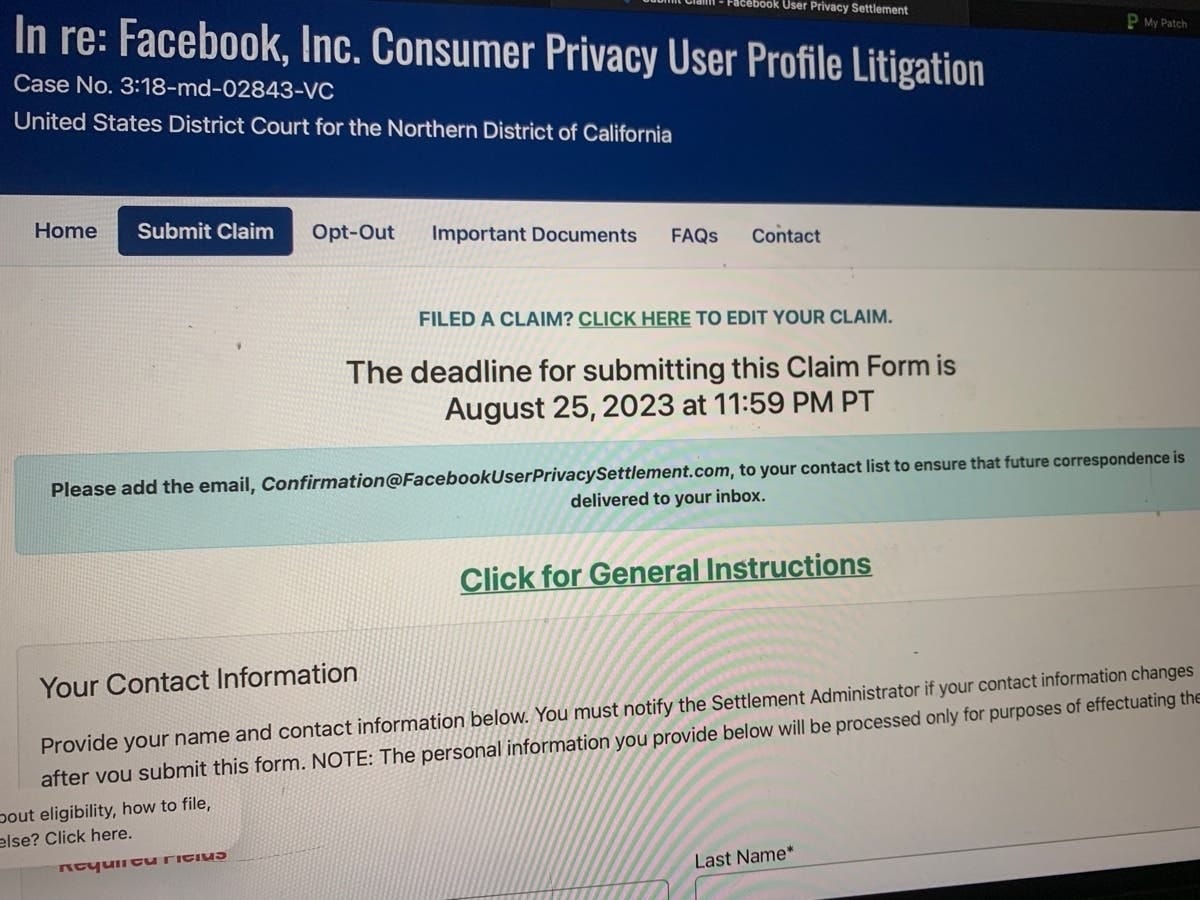Open Click for General Instructions

[x=666, y=565]
